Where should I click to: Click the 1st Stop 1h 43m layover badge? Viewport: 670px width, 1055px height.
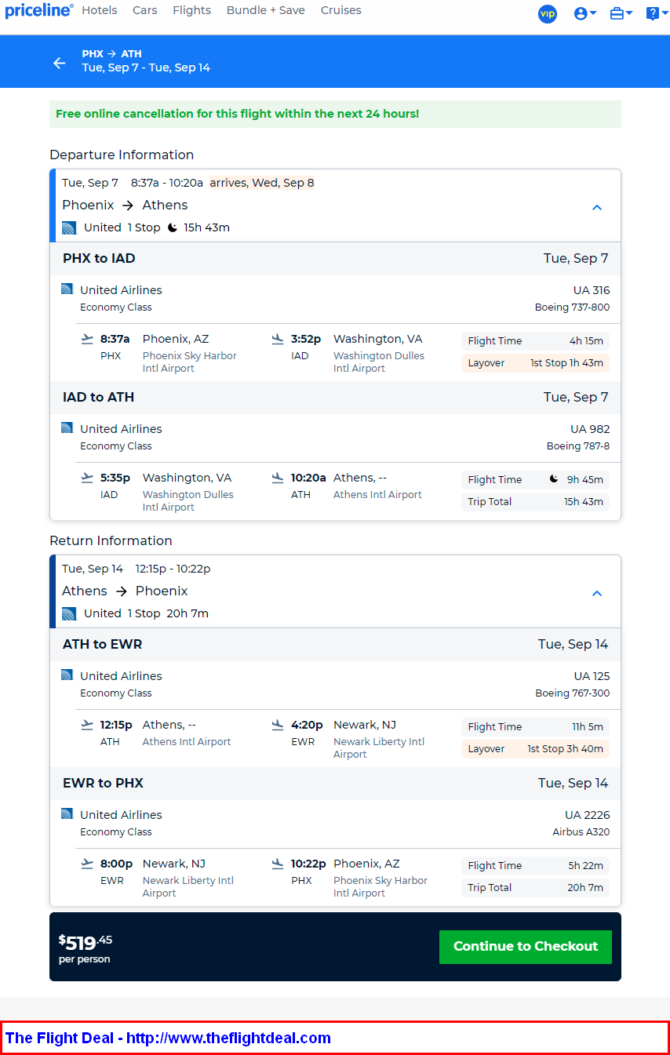click(535, 363)
